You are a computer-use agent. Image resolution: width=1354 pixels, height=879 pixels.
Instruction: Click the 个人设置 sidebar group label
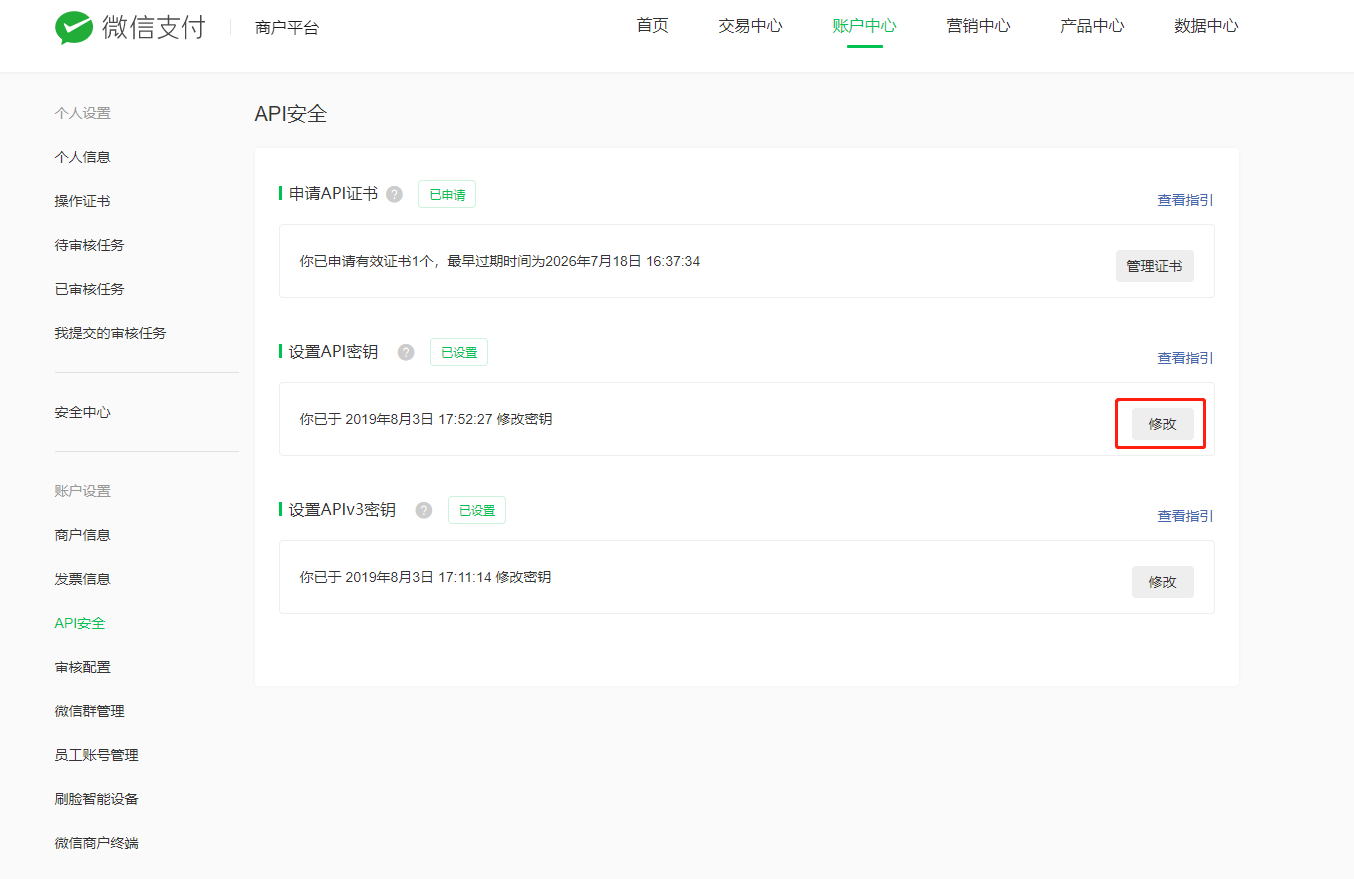[82, 113]
